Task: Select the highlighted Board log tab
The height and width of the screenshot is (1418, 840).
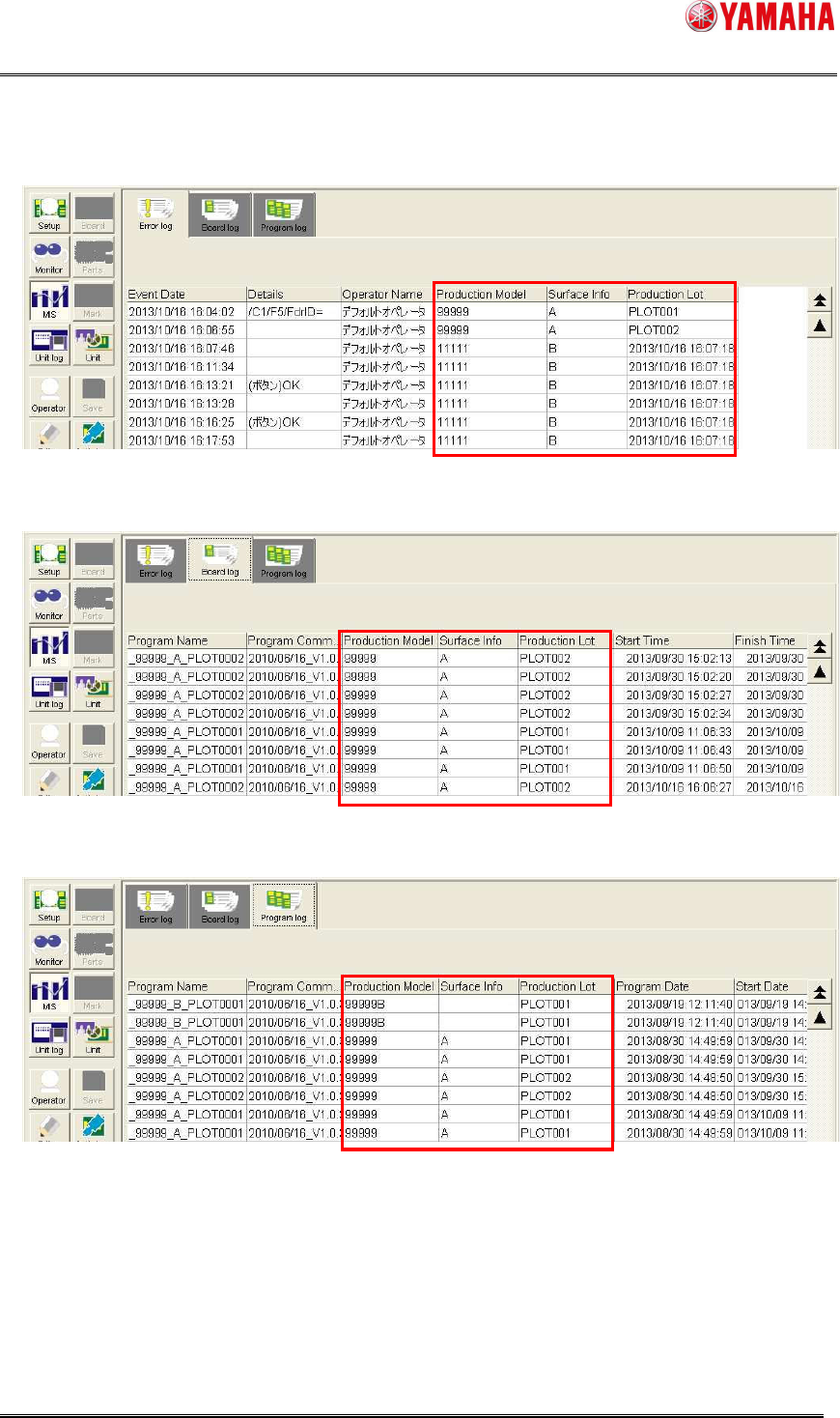Action: [220, 559]
